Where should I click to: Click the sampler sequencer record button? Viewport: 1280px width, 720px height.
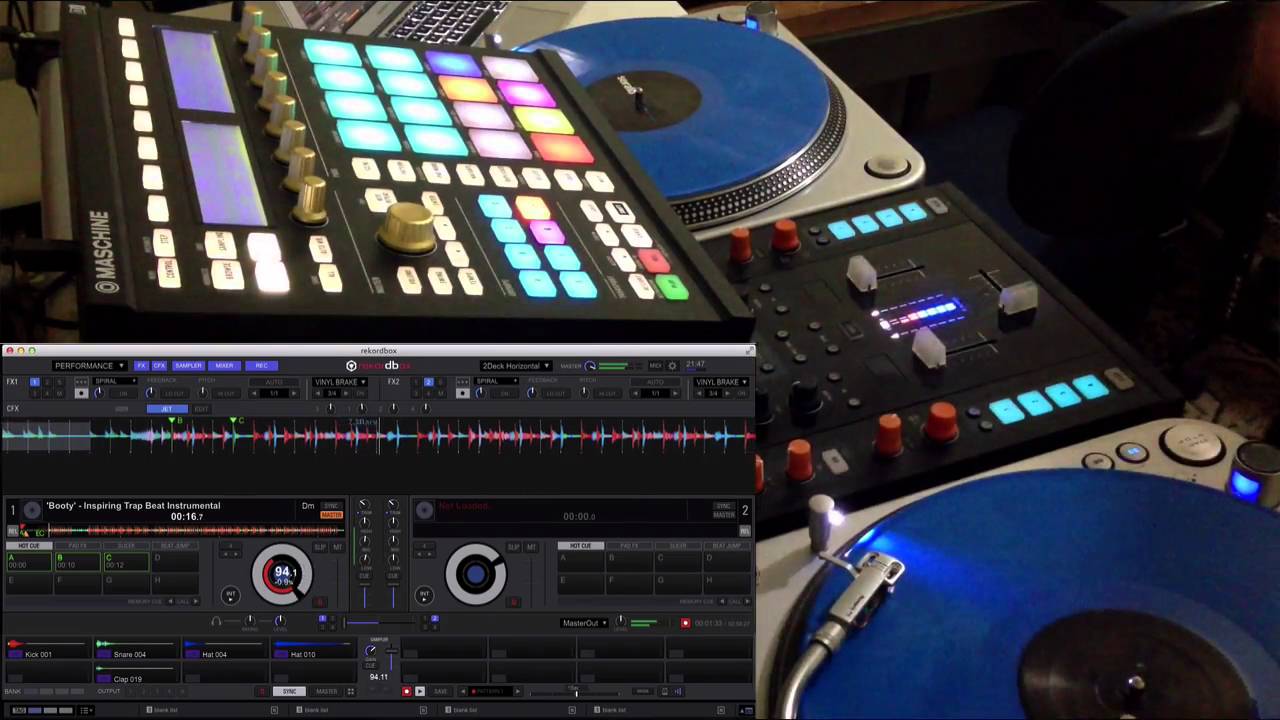coord(407,691)
